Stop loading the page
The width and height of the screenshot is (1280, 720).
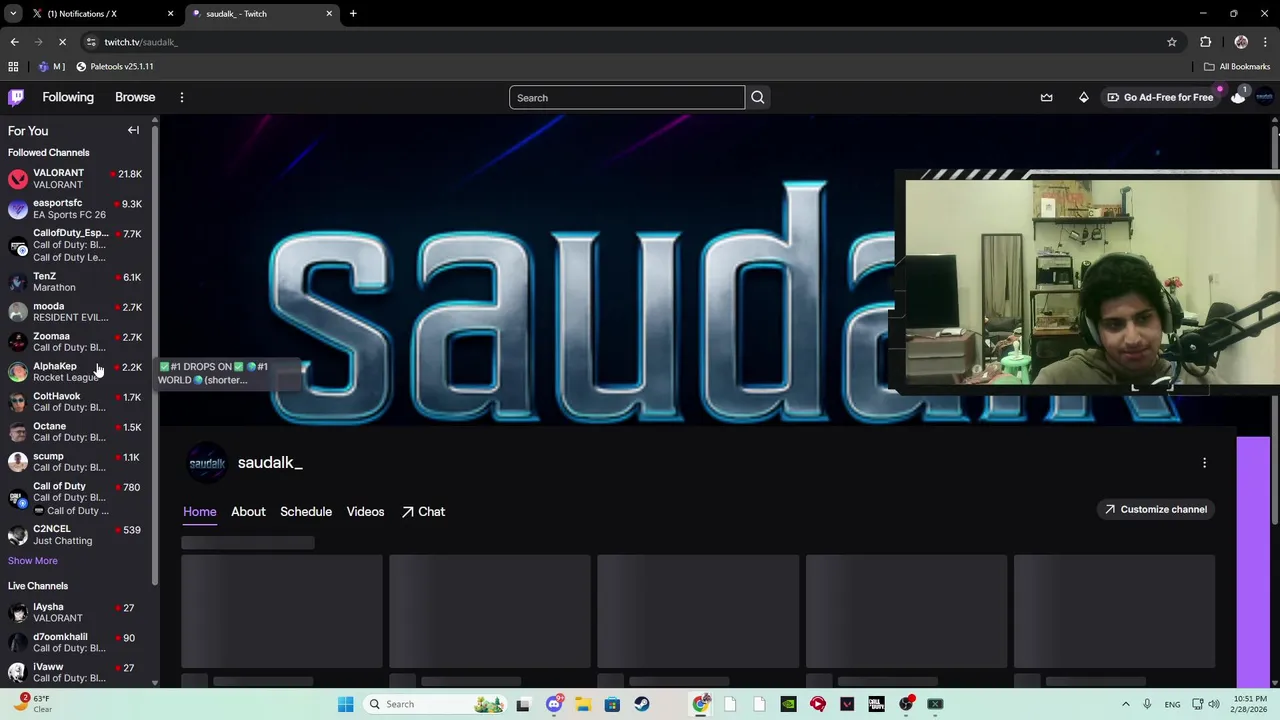pos(62,42)
